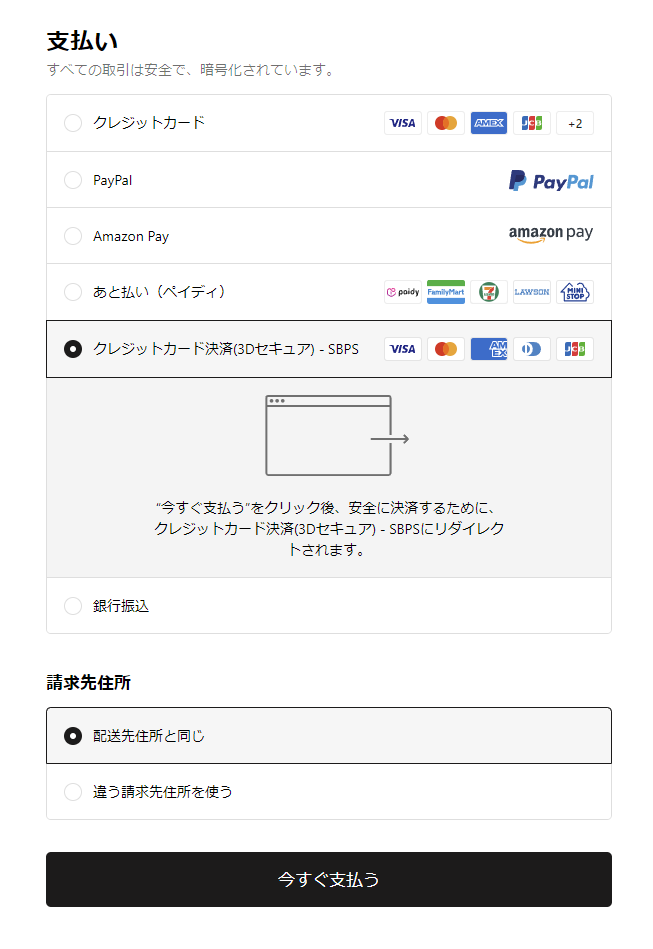Screen dimensions: 653x949
Task: Click the Diners Club icon in SBPS row
Action: [532, 349]
